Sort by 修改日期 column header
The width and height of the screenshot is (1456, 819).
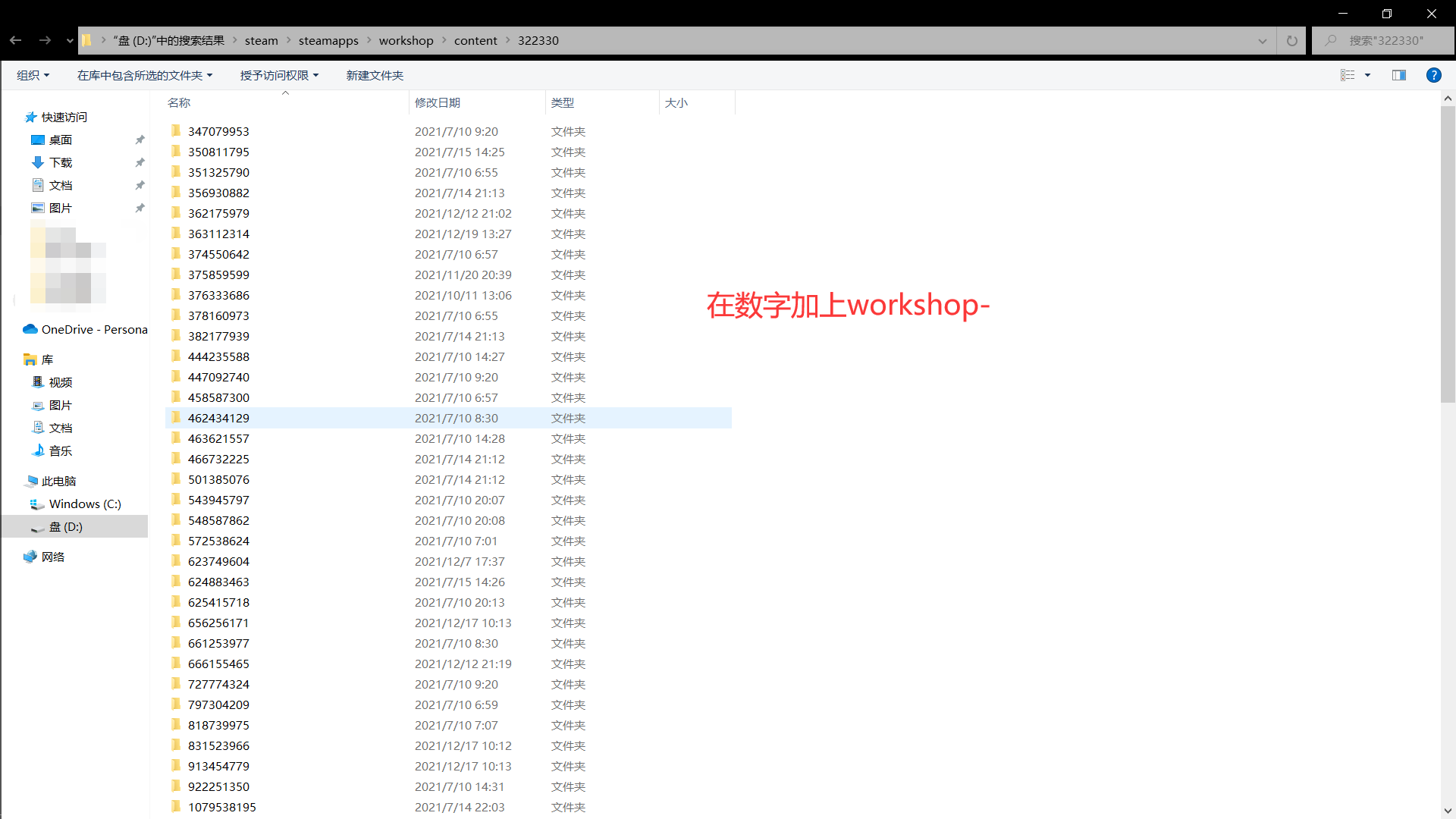pos(438,102)
